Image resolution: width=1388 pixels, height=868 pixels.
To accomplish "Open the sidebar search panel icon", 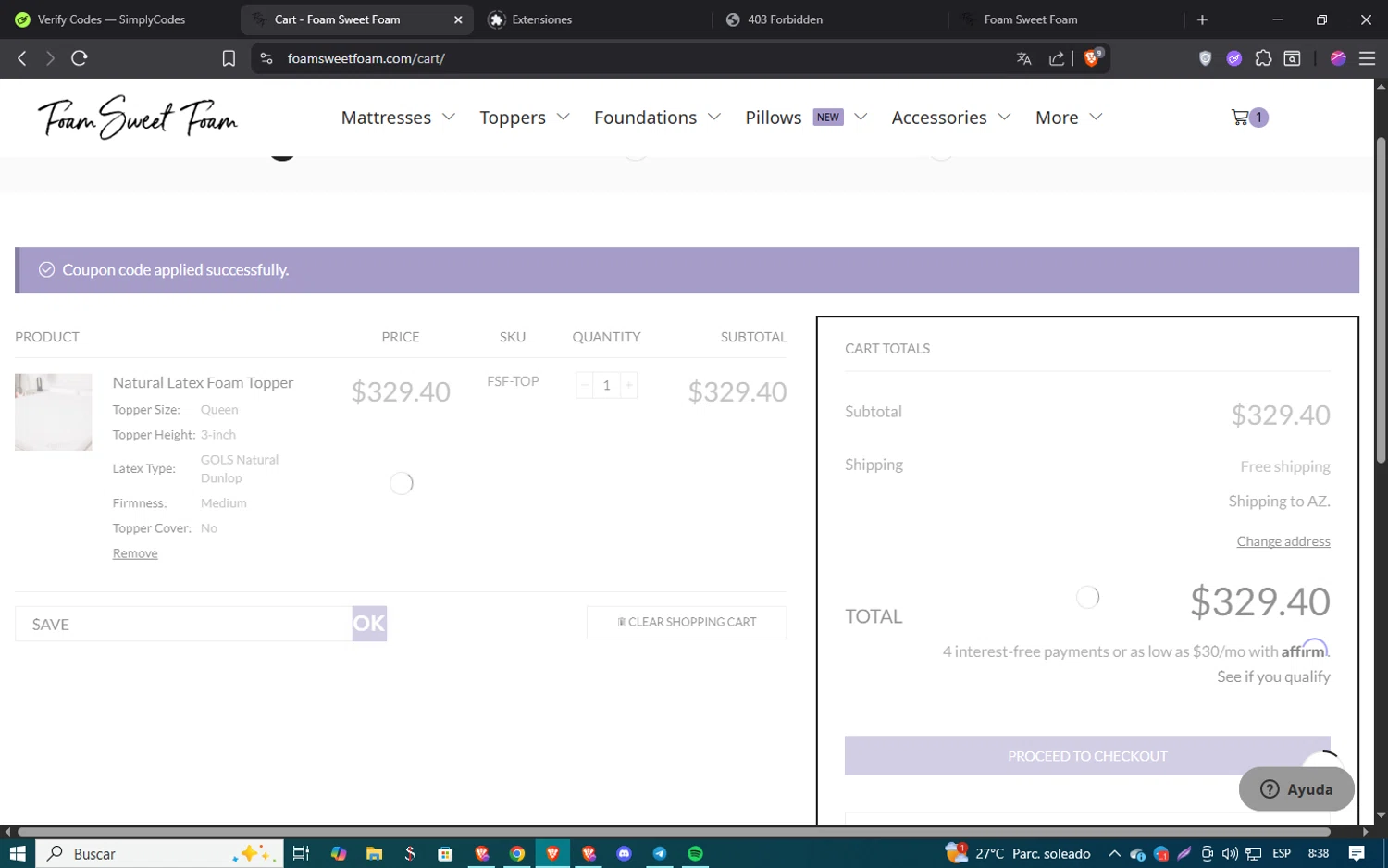I will pos(1293,58).
